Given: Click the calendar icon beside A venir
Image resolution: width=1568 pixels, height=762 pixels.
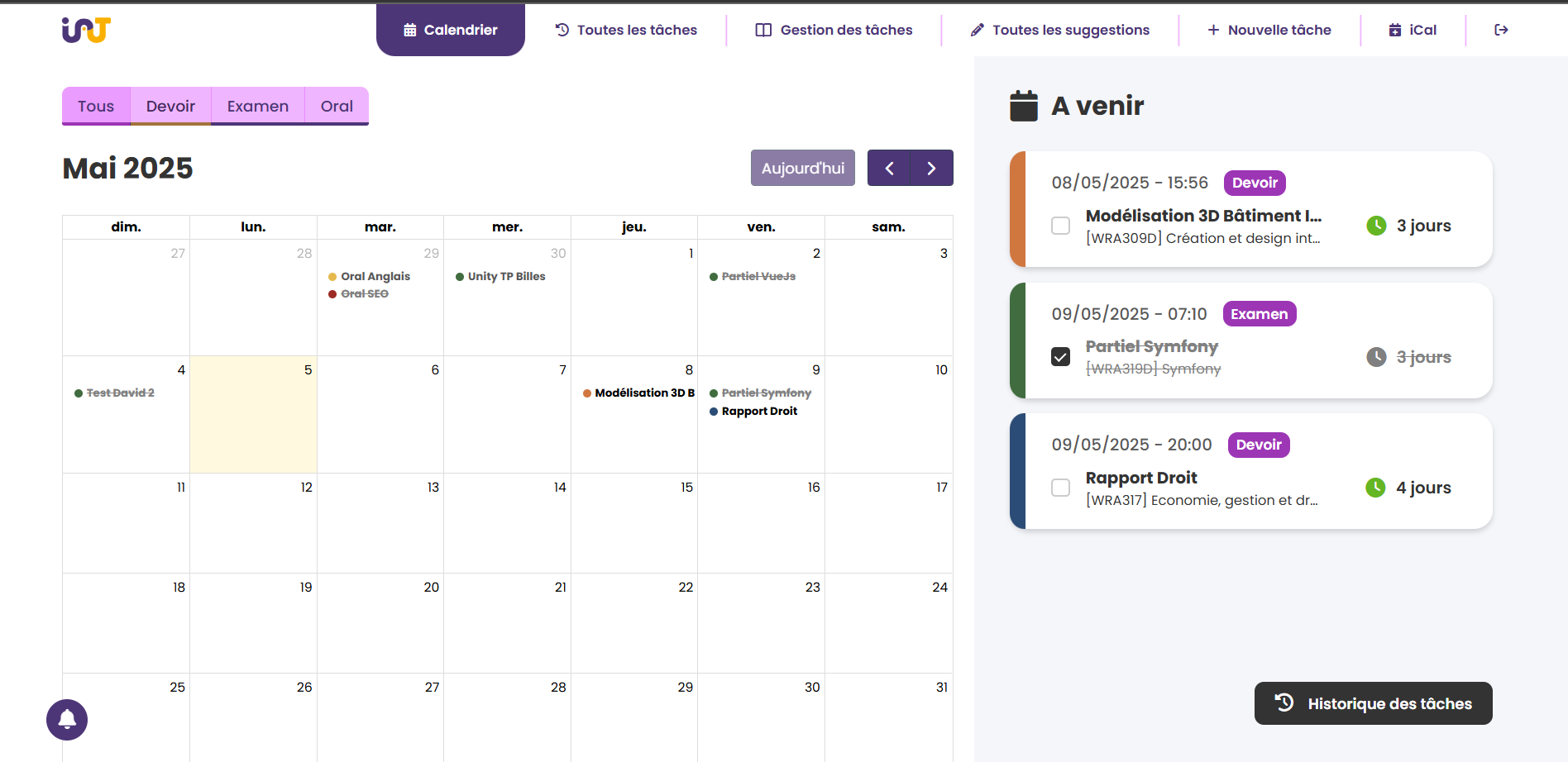Looking at the screenshot, I should [1024, 106].
